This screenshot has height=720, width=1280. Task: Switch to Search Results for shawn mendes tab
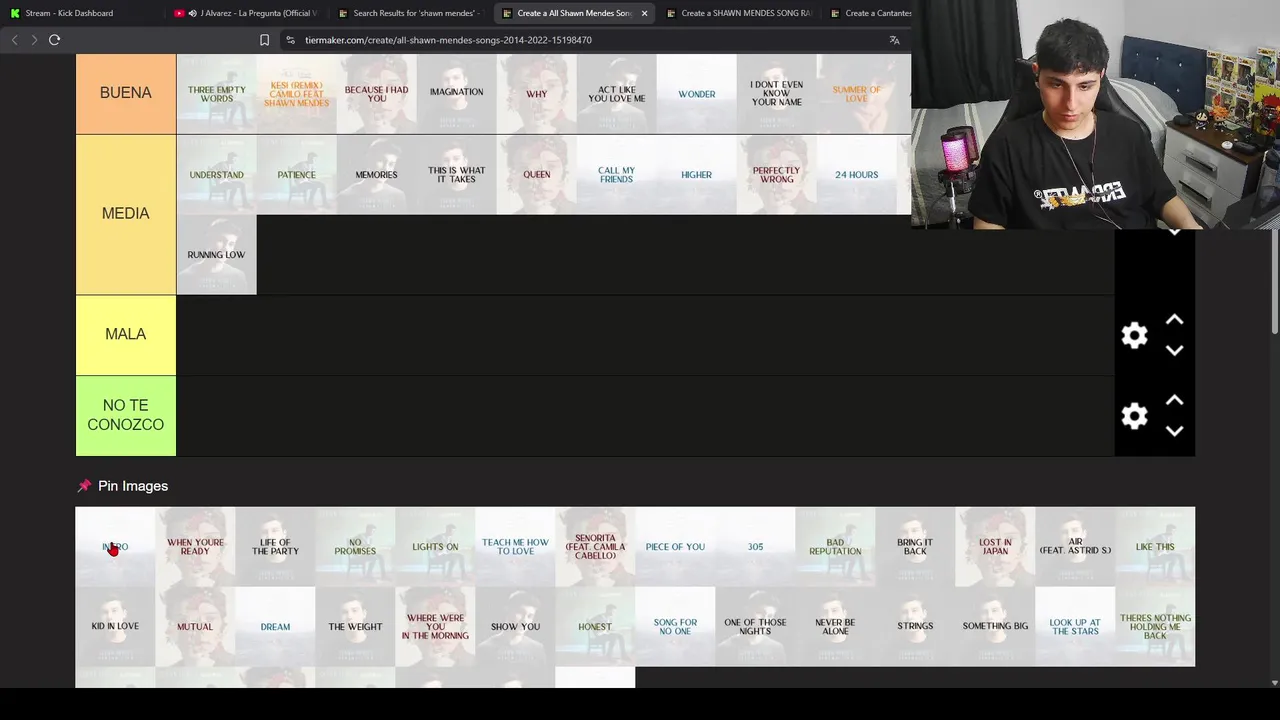(x=409, y=13)
